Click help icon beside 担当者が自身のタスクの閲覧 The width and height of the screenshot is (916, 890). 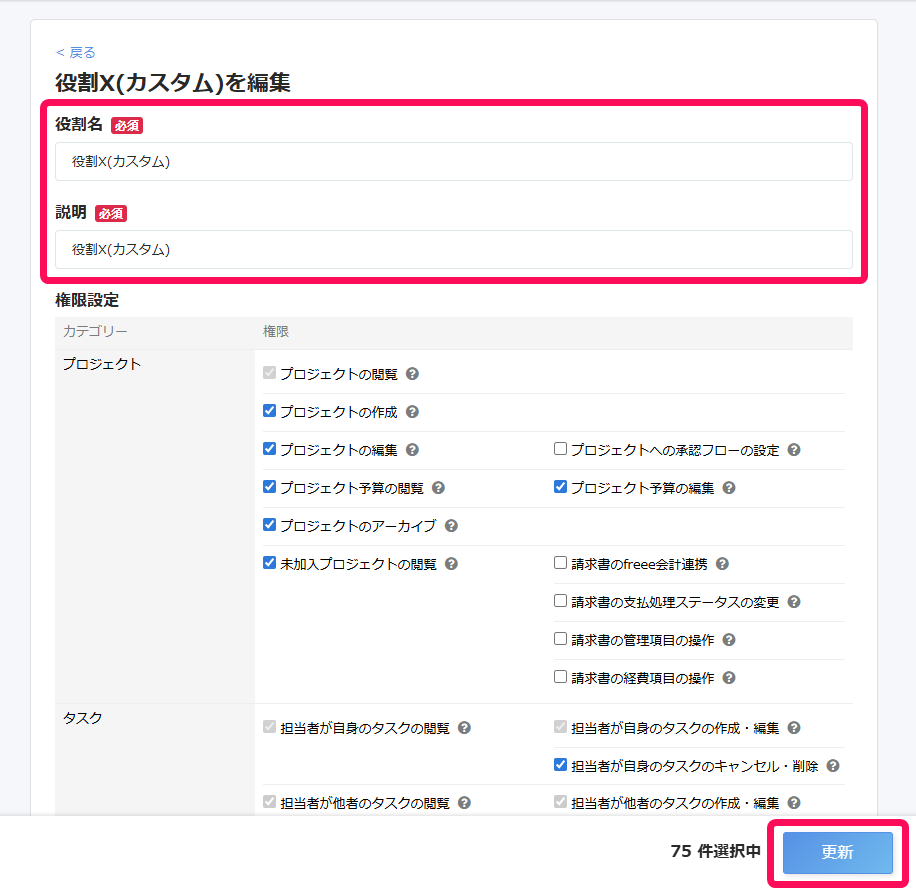pos(464,728)
